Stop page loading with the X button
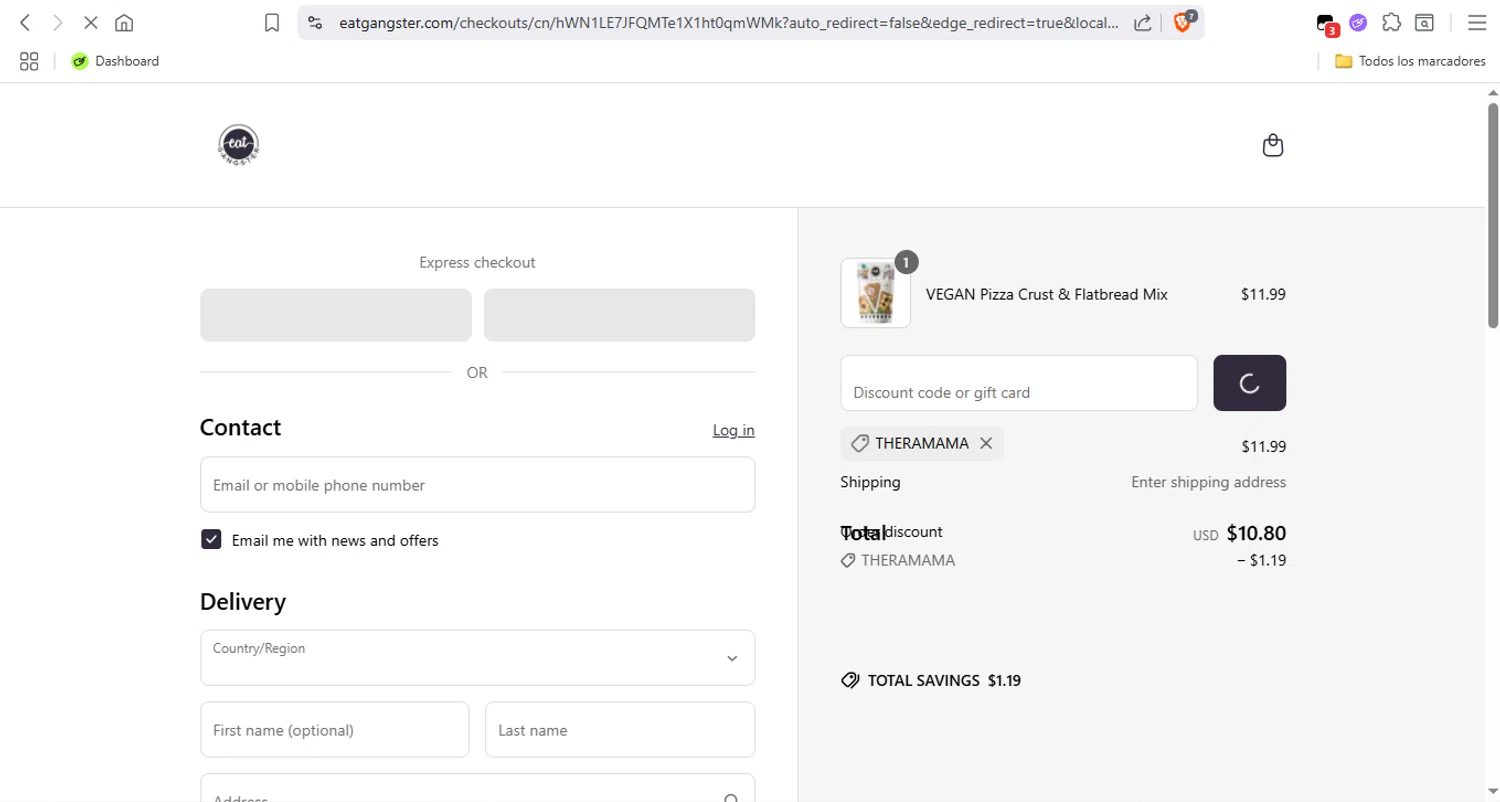This screenshot has width=1500, height=802. 90,23
